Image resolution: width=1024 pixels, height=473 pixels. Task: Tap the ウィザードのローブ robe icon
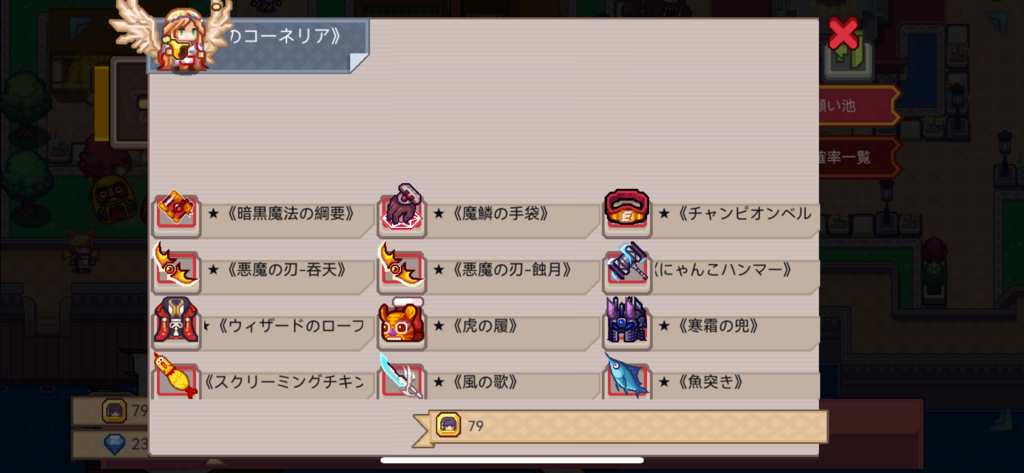[x=176, y=321]
